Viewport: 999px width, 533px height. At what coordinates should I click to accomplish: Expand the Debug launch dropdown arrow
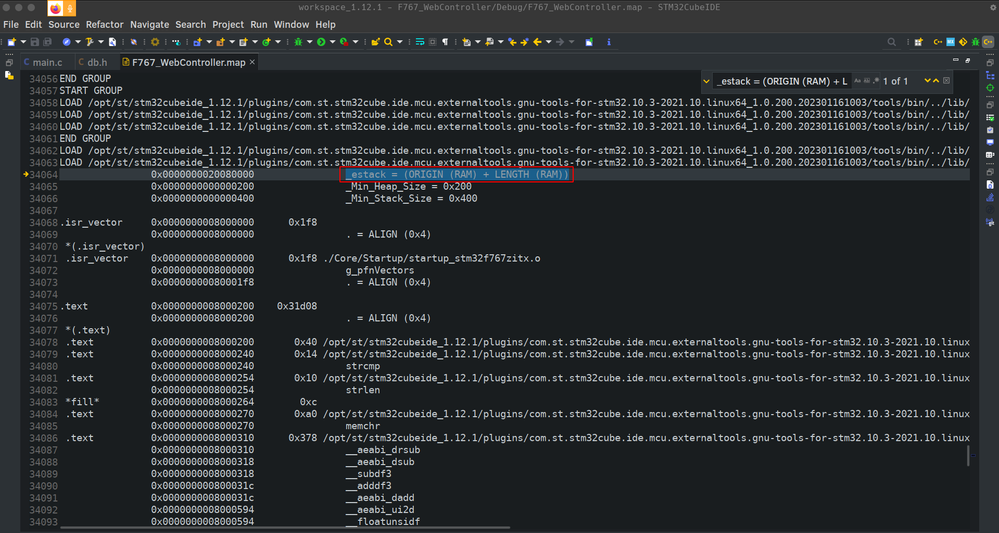(309, 42)
